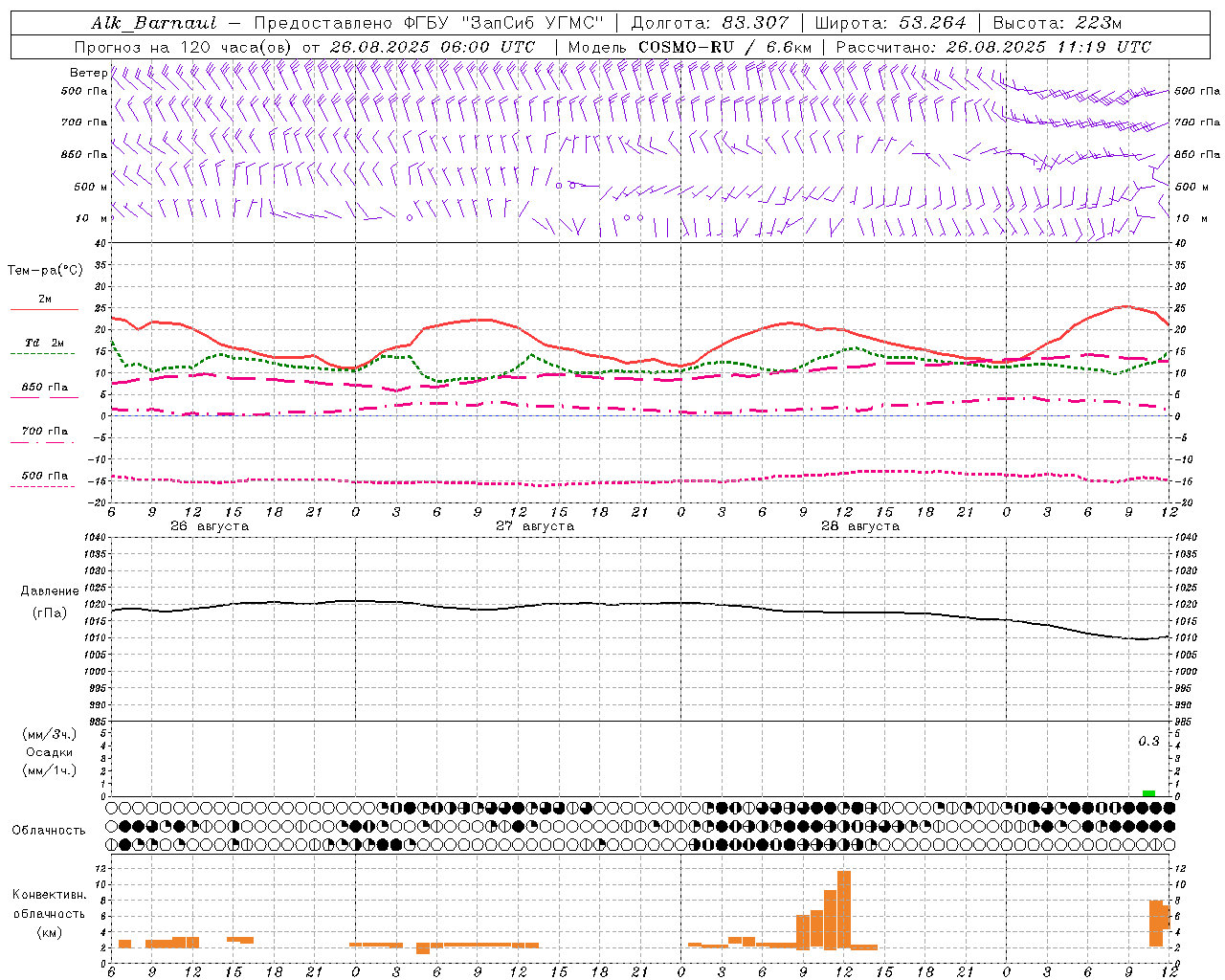This screenshot has height=980, width=1225.
Task: Click the green precipitation bar near the chart end
Action: pyautogui.click(x=1148, y=792)
